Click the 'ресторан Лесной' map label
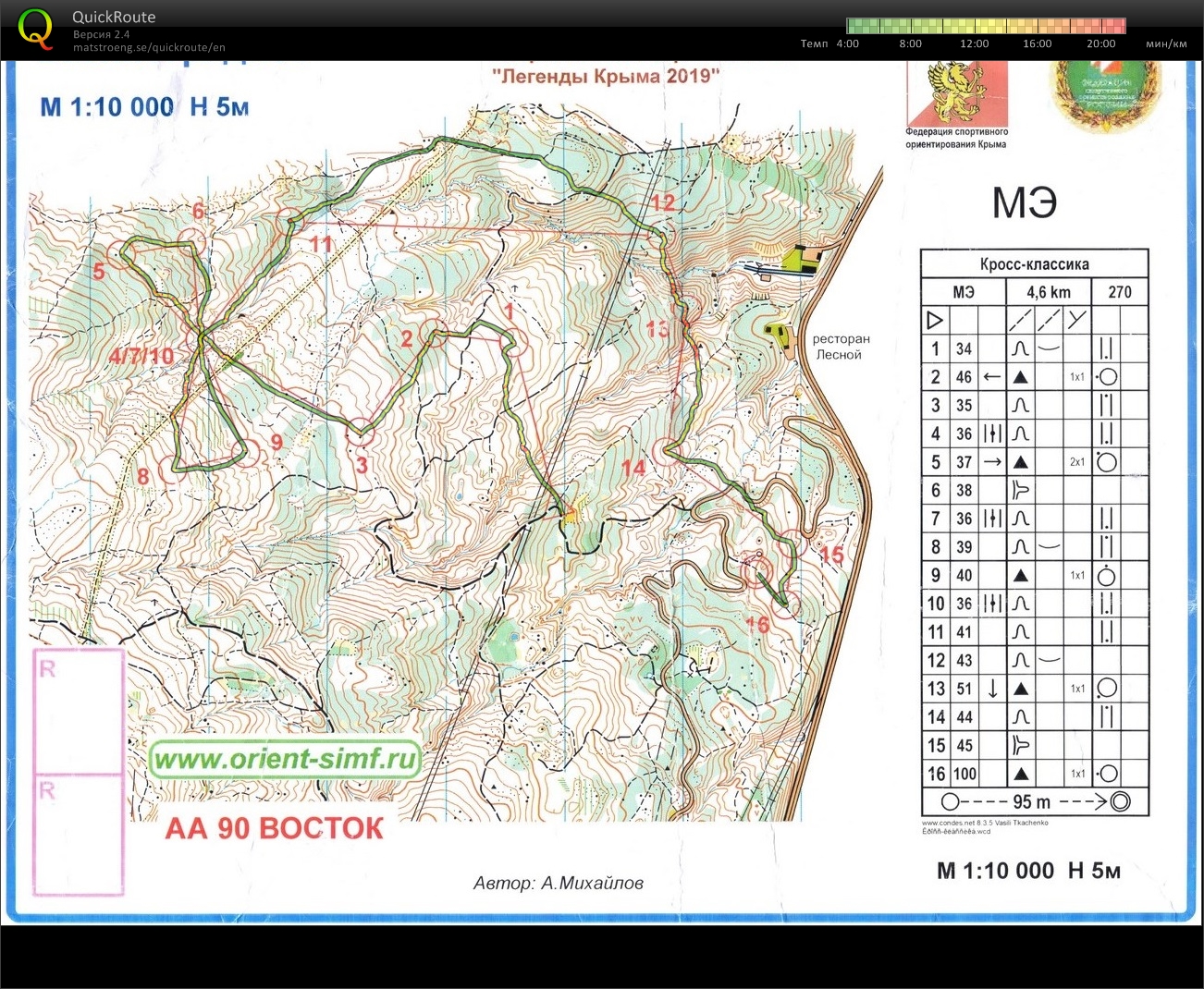This screenshot has width=1204, height=989. [839, 347]
